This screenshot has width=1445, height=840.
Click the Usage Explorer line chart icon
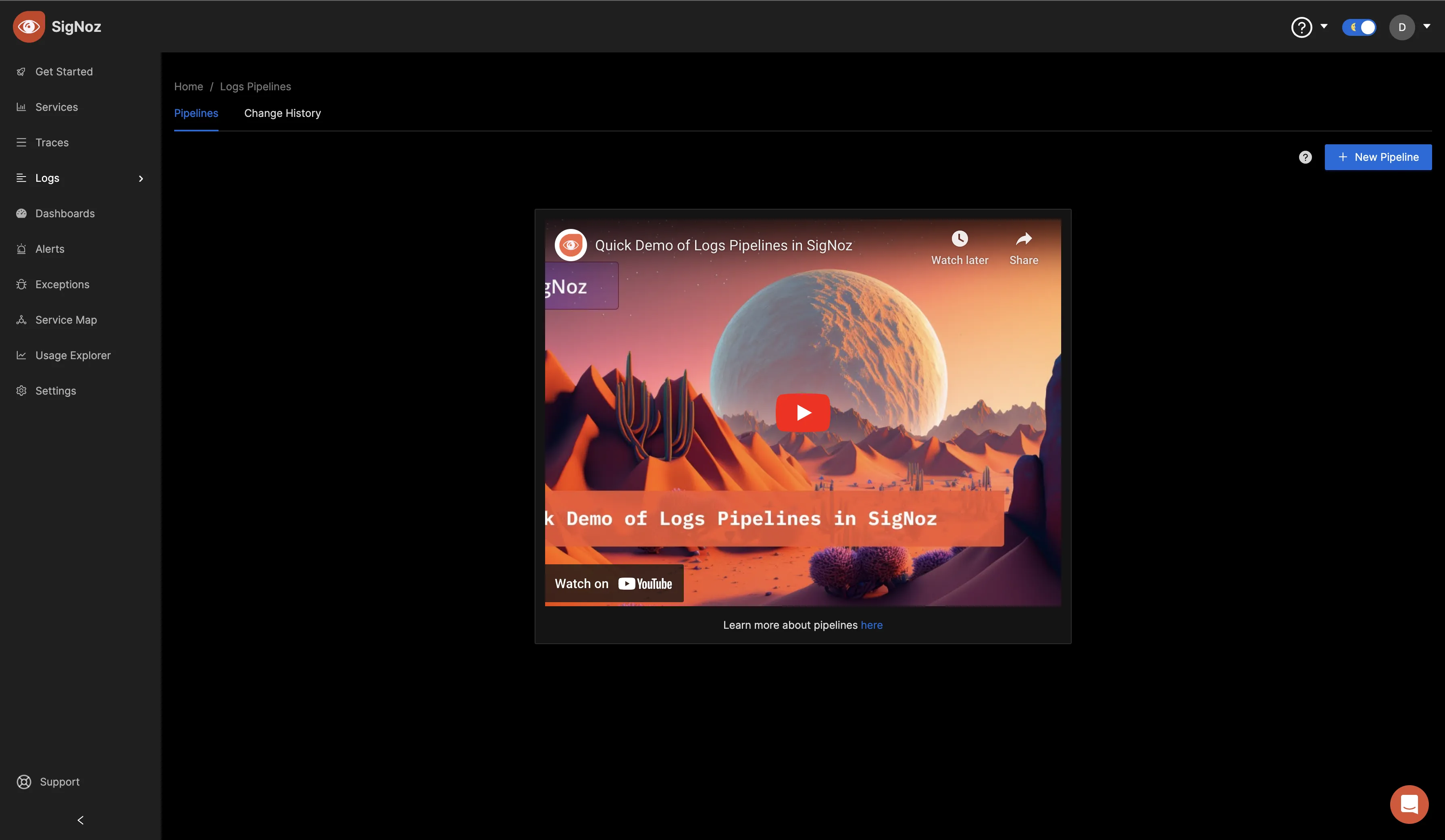coord(21,356)
